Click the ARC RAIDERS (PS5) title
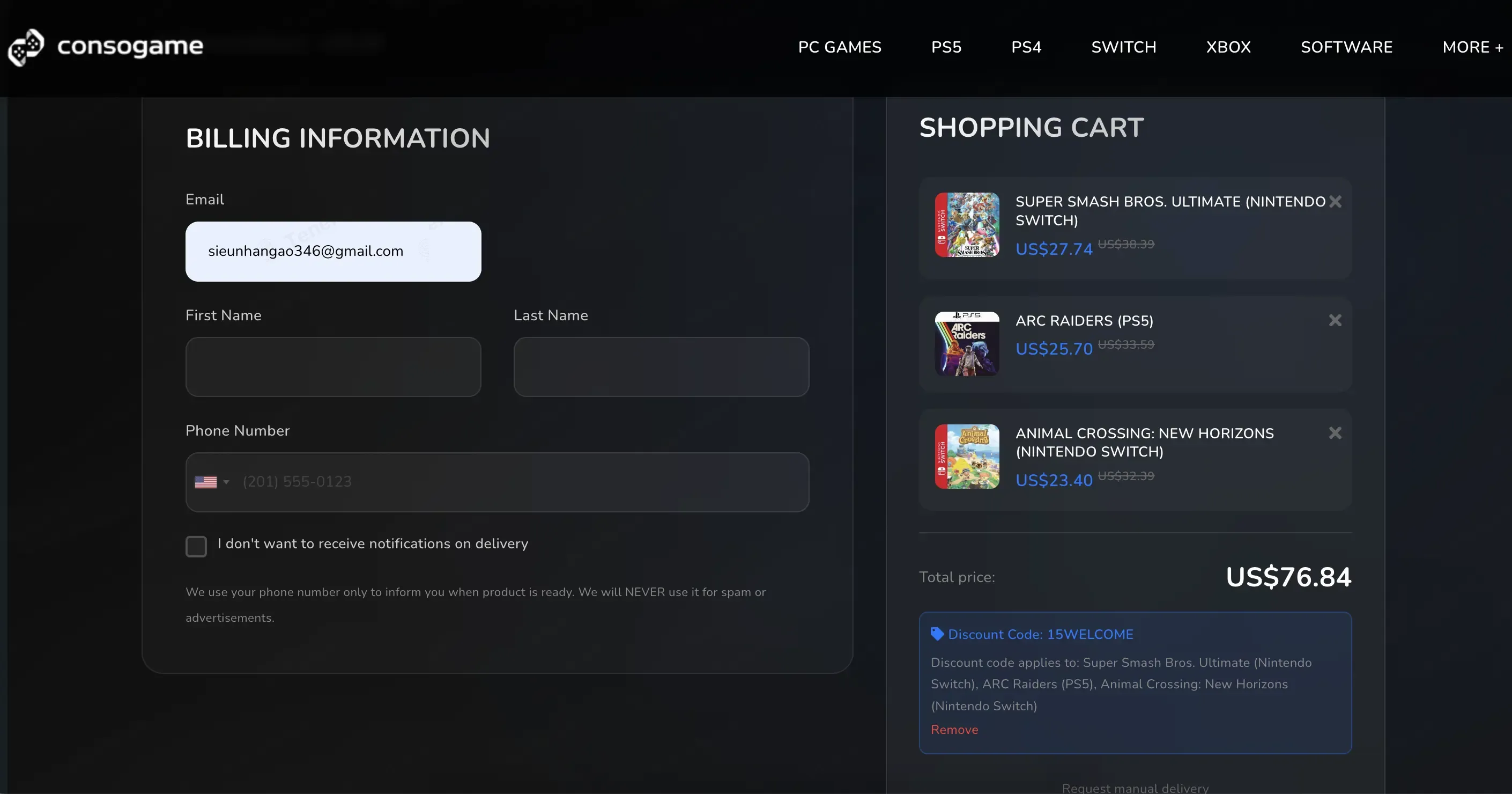The width and height of the screenshot is (1512, 794). point(1084,321)
